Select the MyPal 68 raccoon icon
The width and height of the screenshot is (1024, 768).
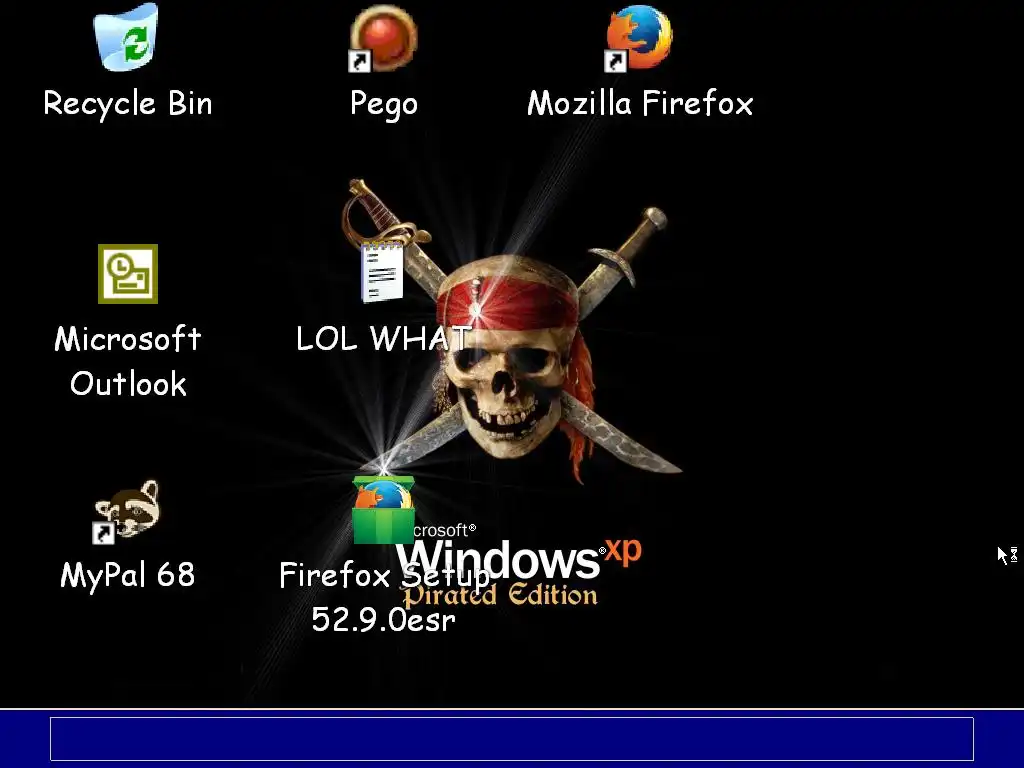click(127, 512)
